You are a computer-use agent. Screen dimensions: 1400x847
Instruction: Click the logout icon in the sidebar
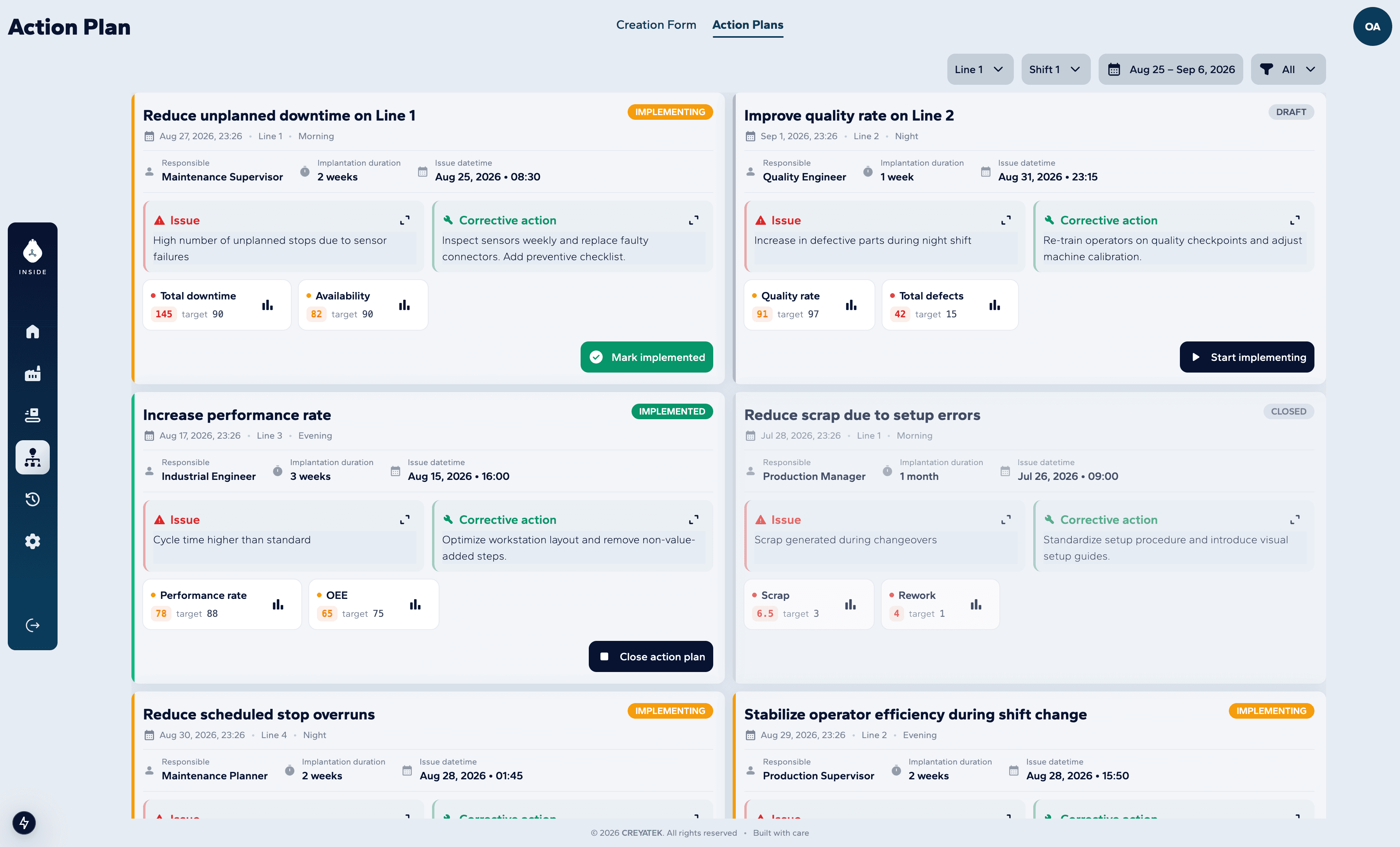(x=32, y=625)
